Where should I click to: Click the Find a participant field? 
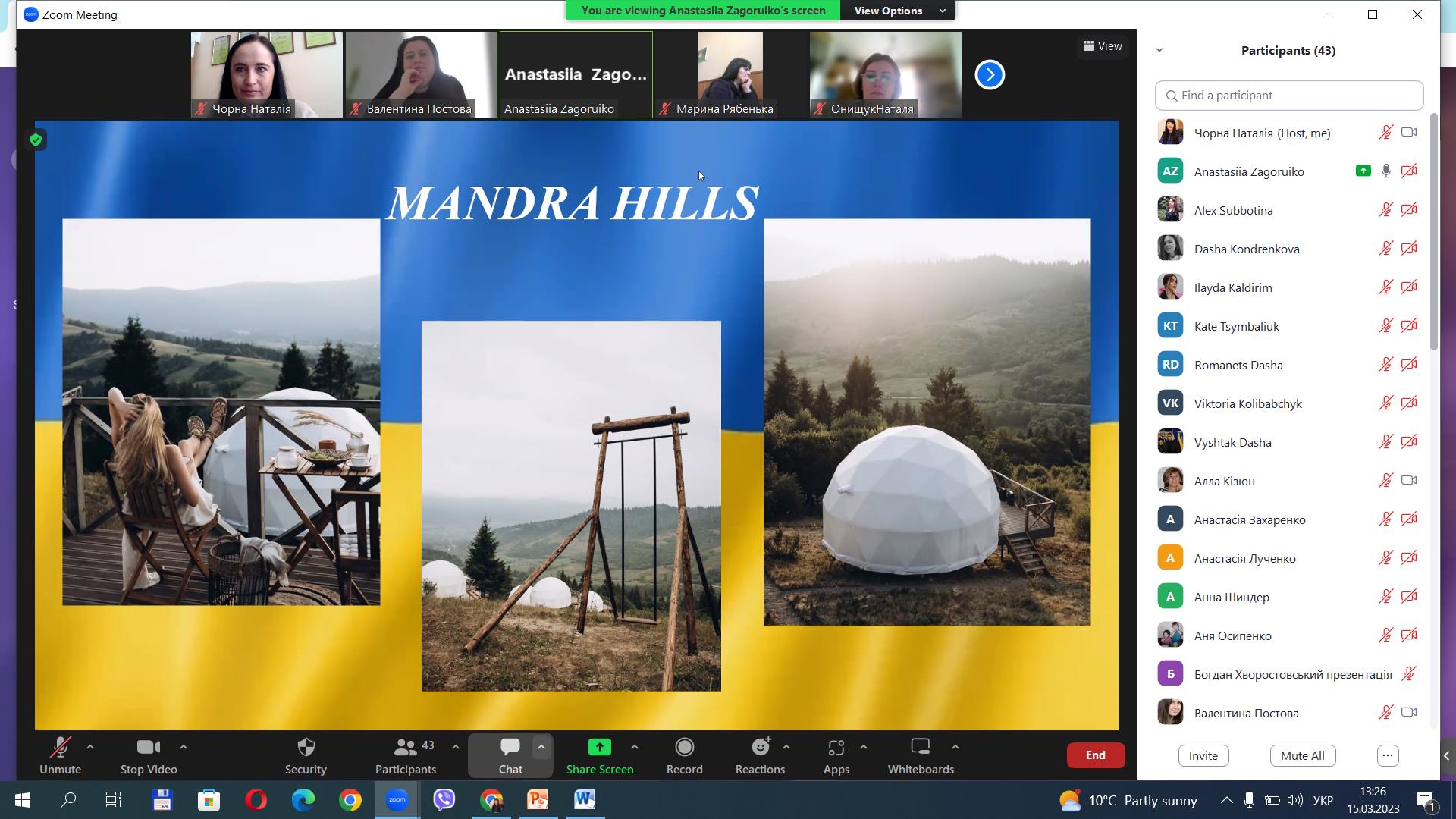[1289, 96]
